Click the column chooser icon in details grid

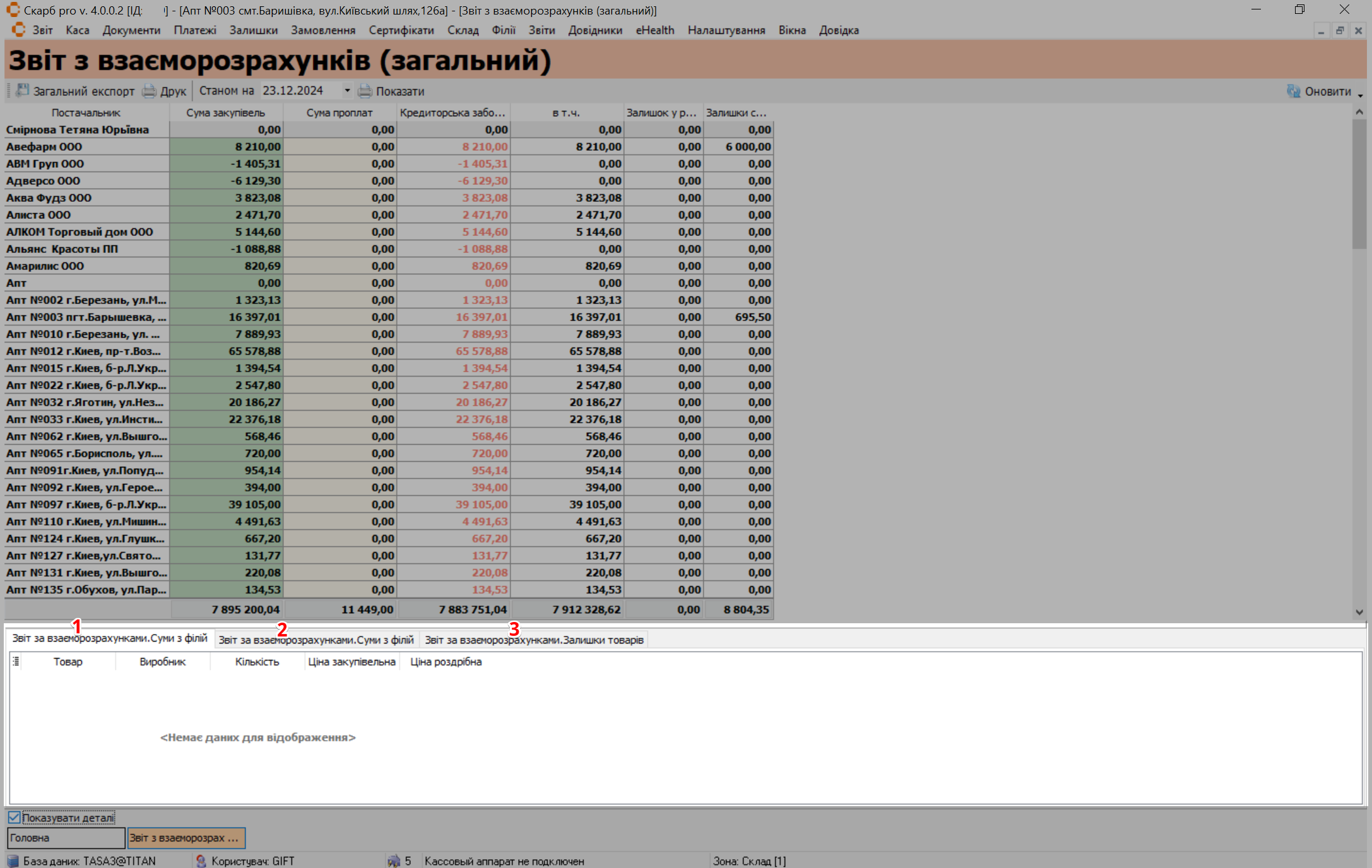[16, 661]
